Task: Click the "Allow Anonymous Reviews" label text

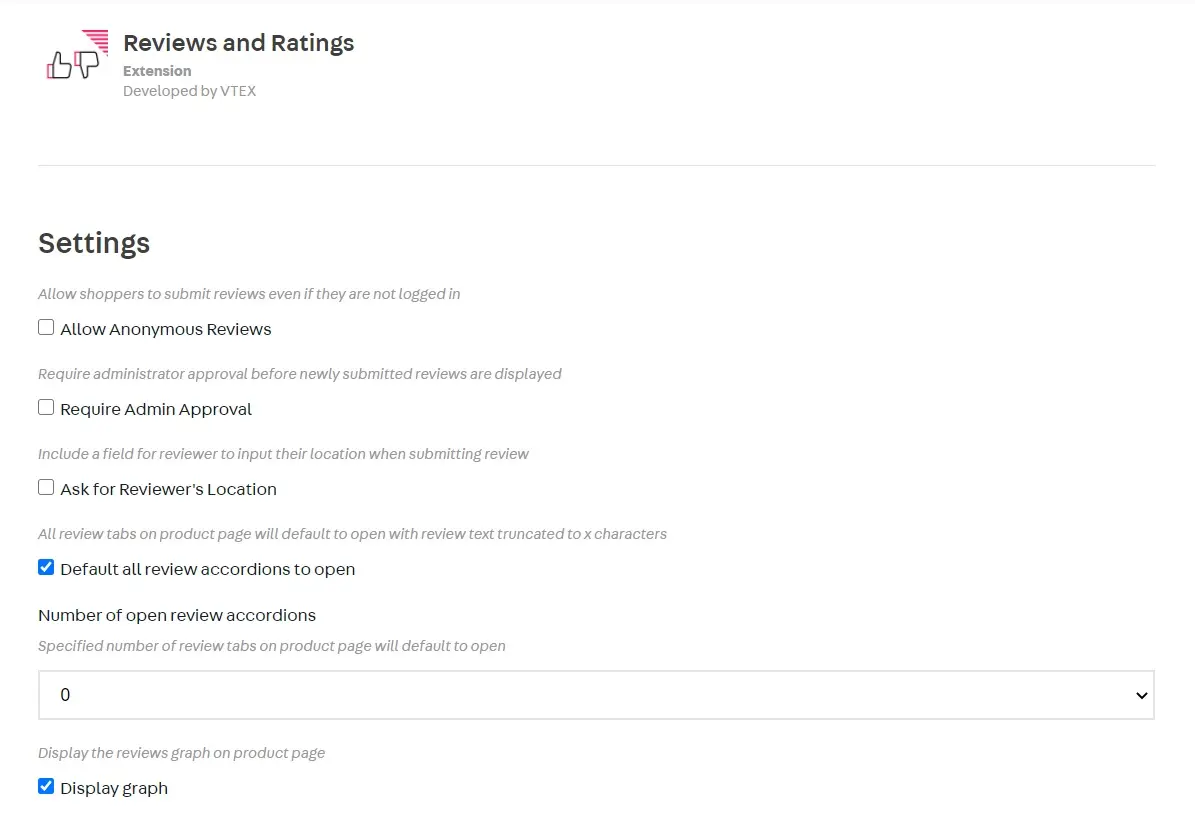Action: tap(166, 329)
